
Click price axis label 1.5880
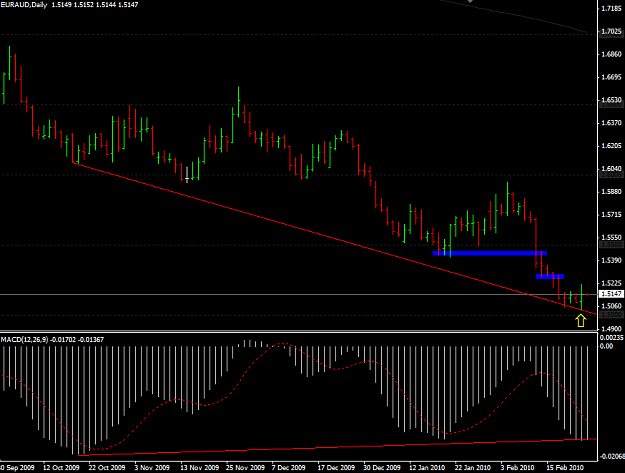coord(611,192)
